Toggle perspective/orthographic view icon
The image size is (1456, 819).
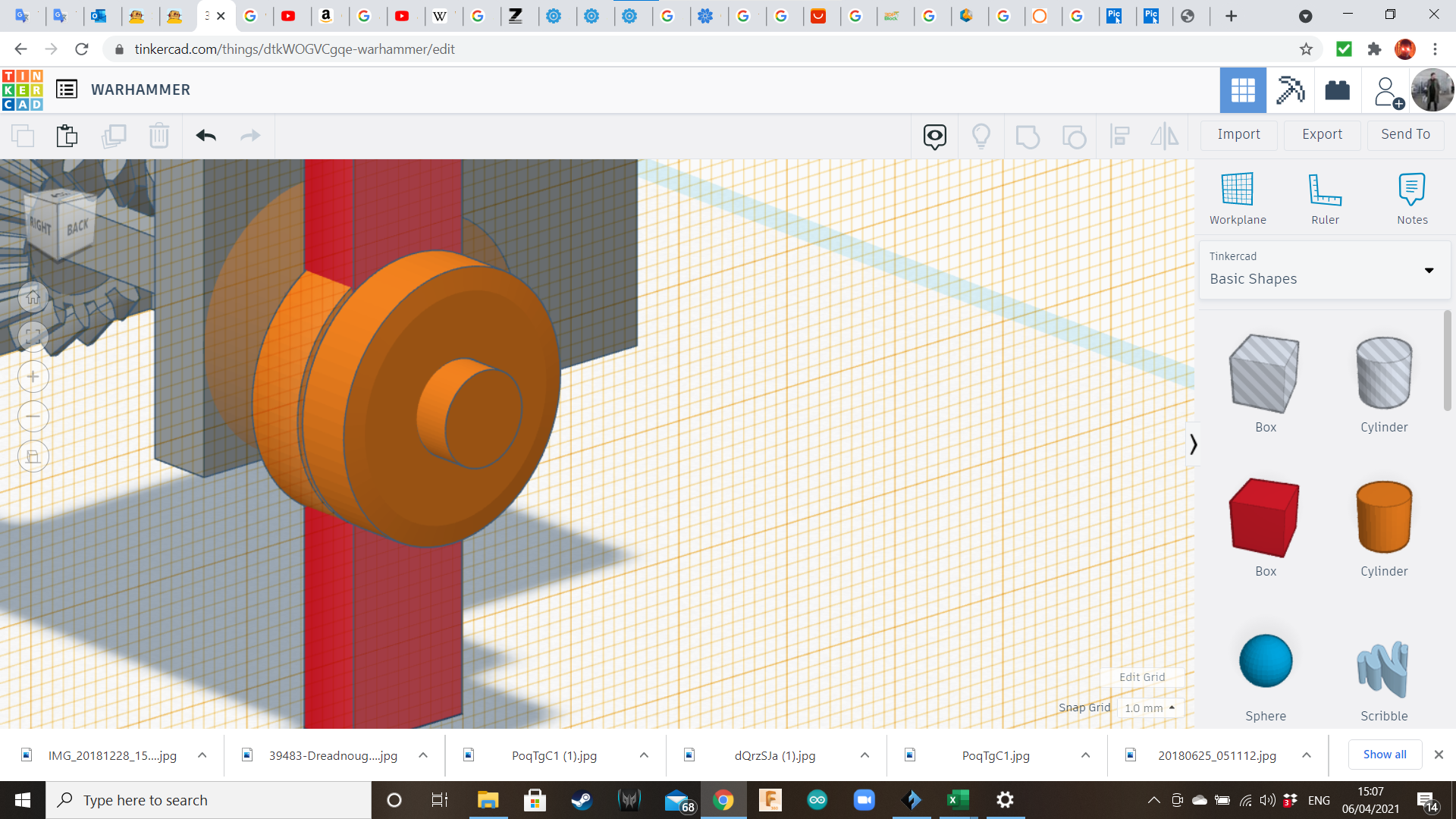pyautogui.click(x=33, y=457)
